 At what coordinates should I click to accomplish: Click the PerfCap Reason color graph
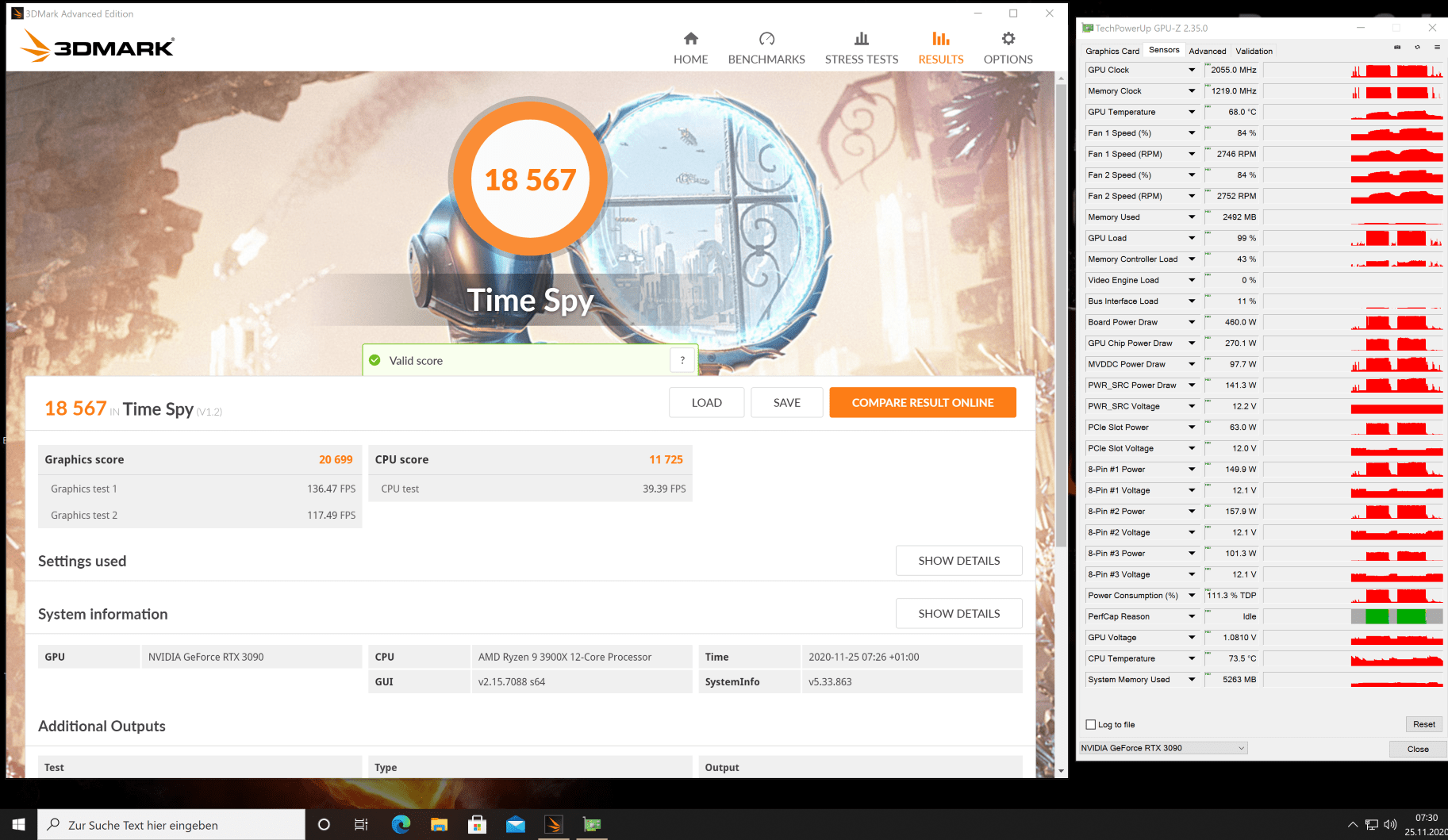1396,616
